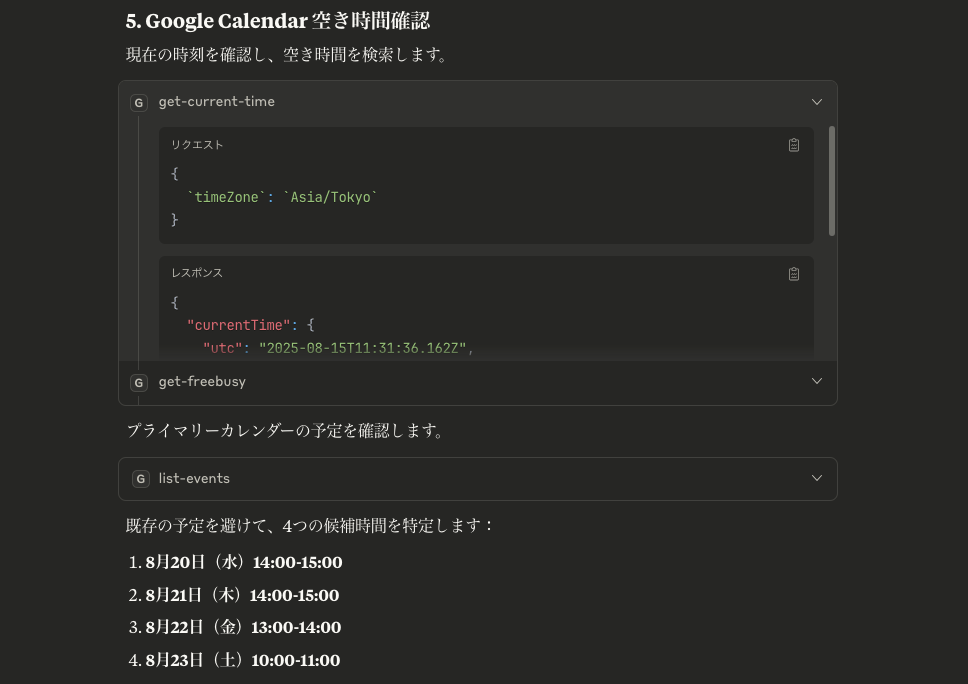Click the Google Calendar 空き時間確認 heading
The height and width of the screenshot is (684, 968).
point(278,21)
